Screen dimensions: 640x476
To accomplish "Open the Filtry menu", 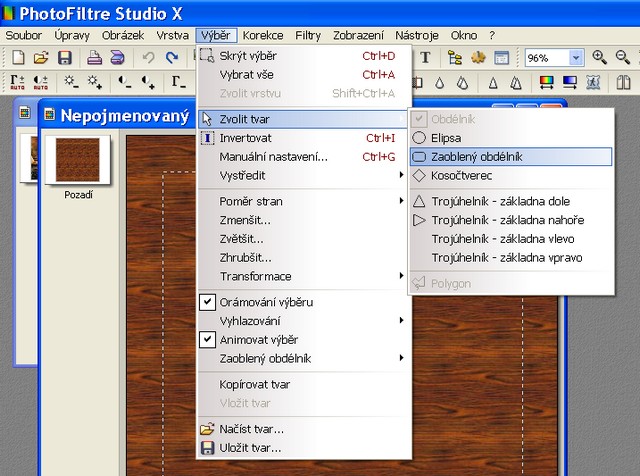I will [x=308, y=36].
